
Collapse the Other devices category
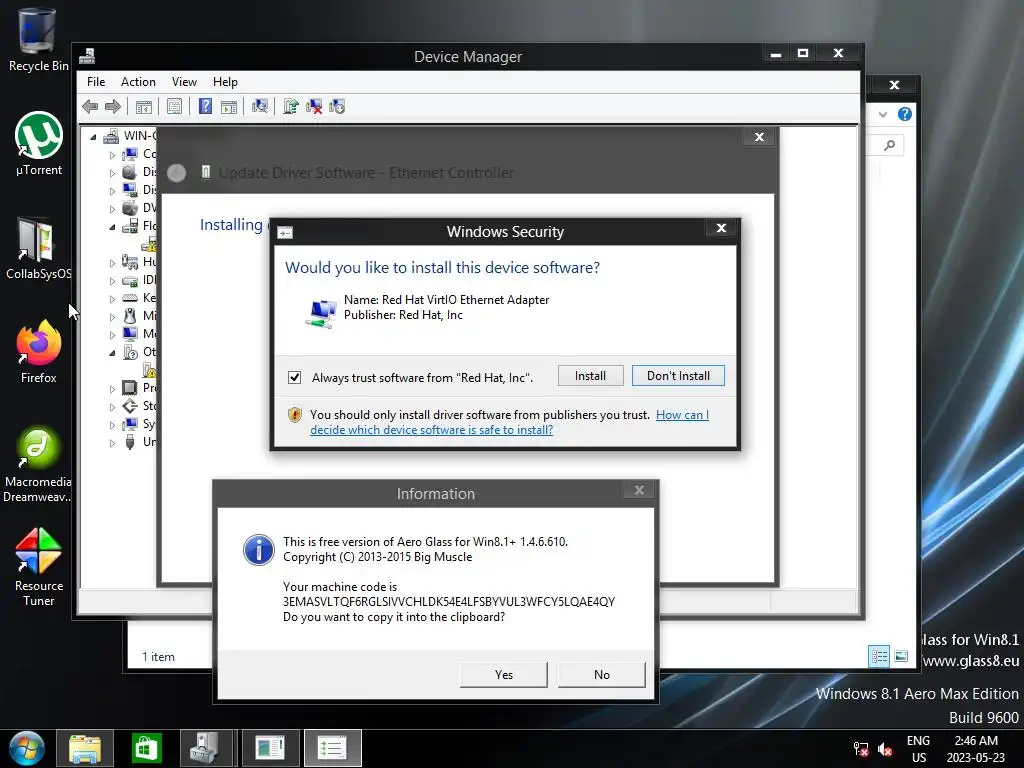click(x=112, y=353)
